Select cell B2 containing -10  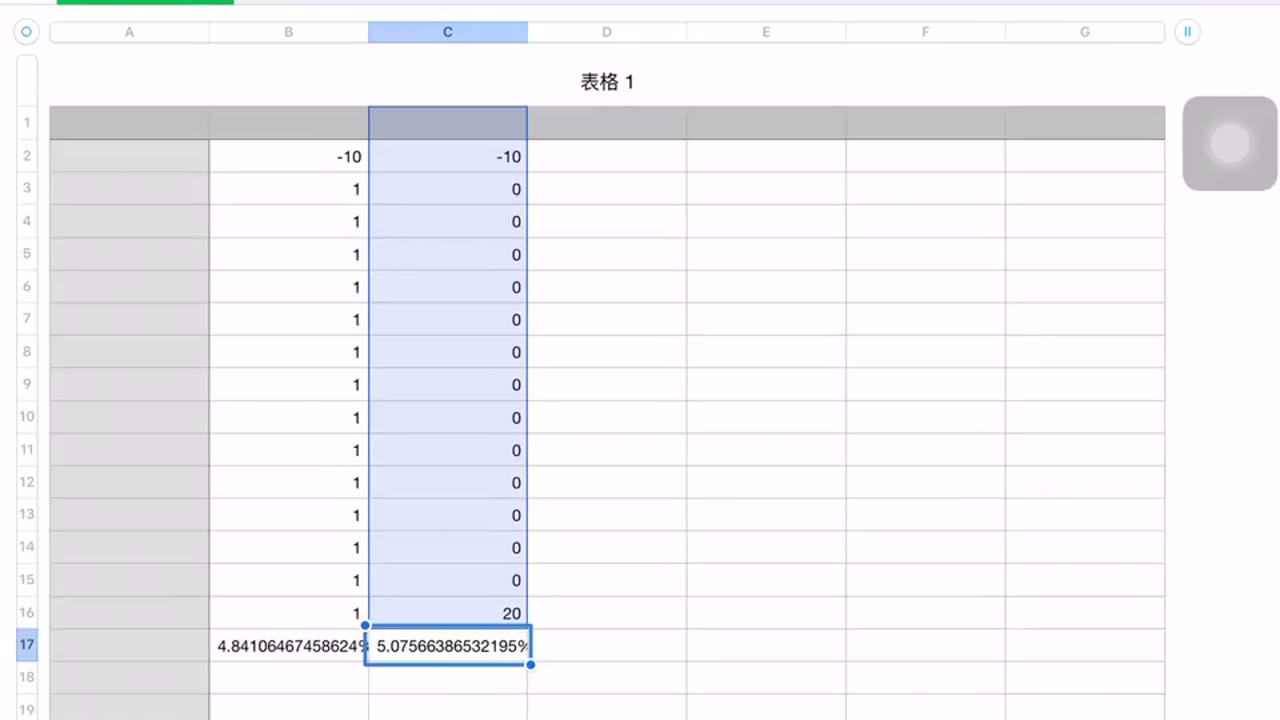coord(289,156)
